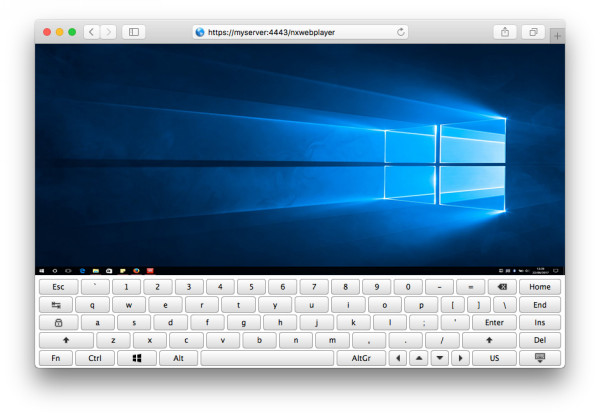Tap the Home key

pos(540,287)
